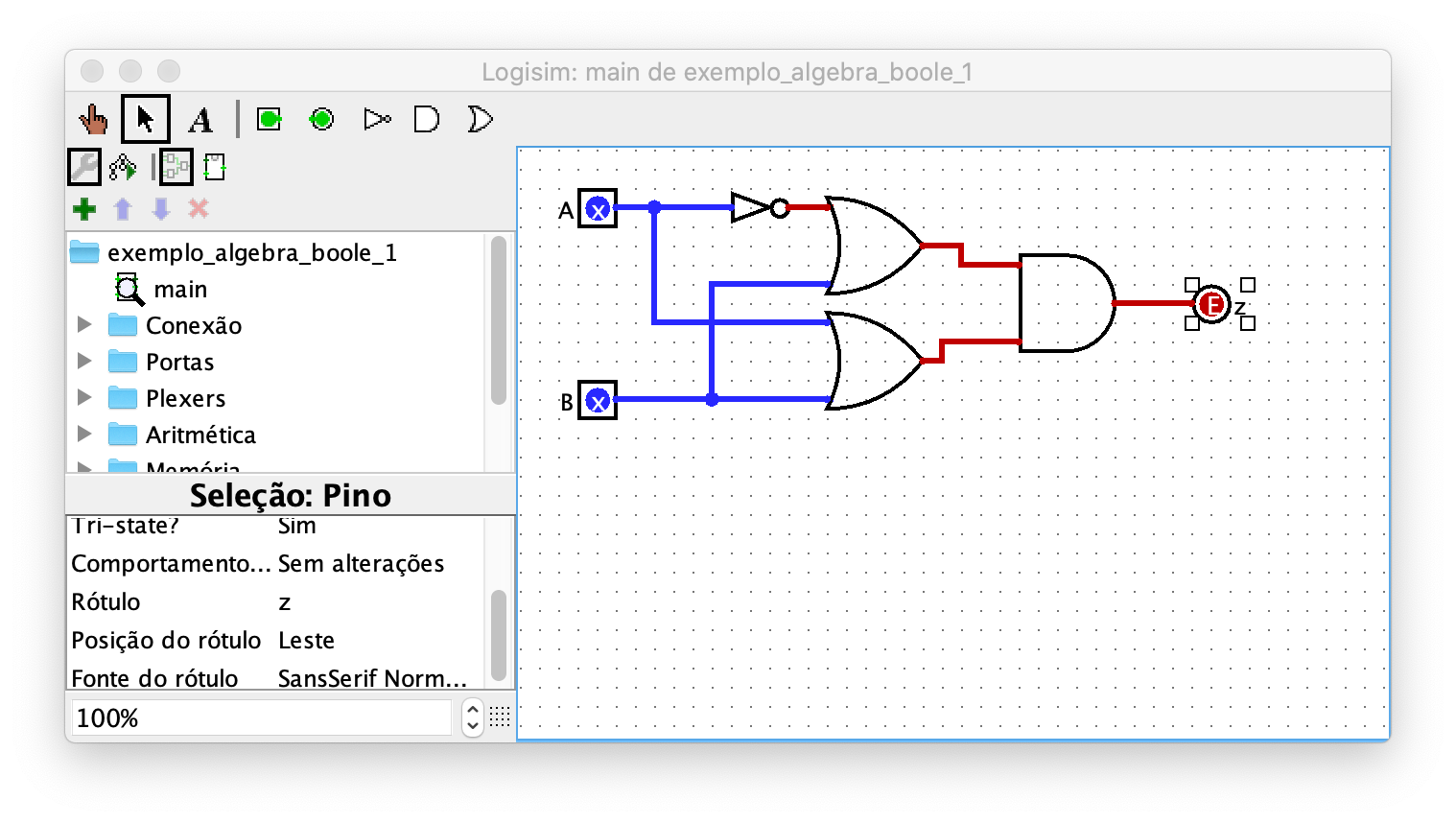Select the NOT gate on canvas

[x=760, y=207]
